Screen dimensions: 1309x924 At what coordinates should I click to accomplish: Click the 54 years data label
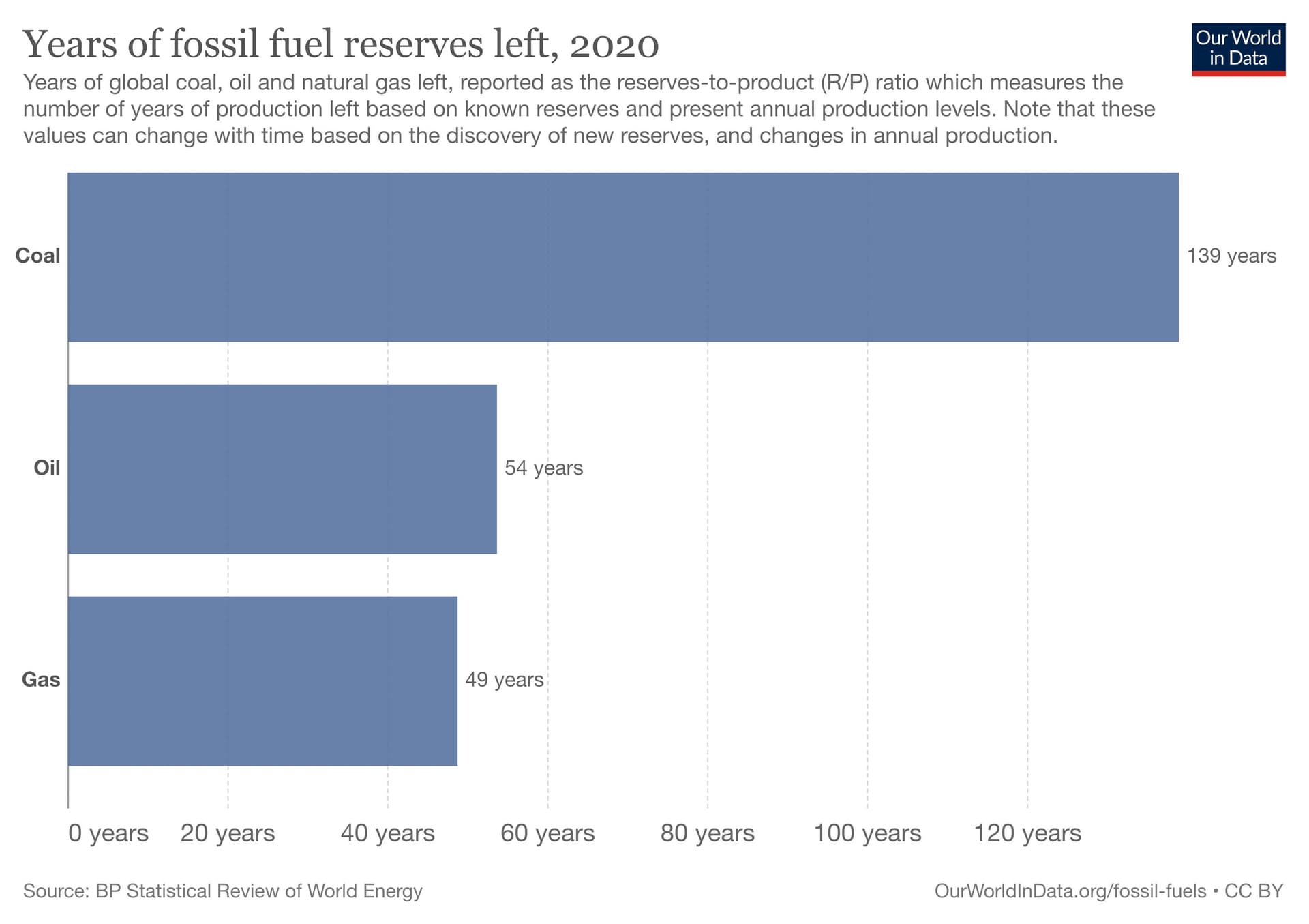pyautogui.click(x=543, y=468)
